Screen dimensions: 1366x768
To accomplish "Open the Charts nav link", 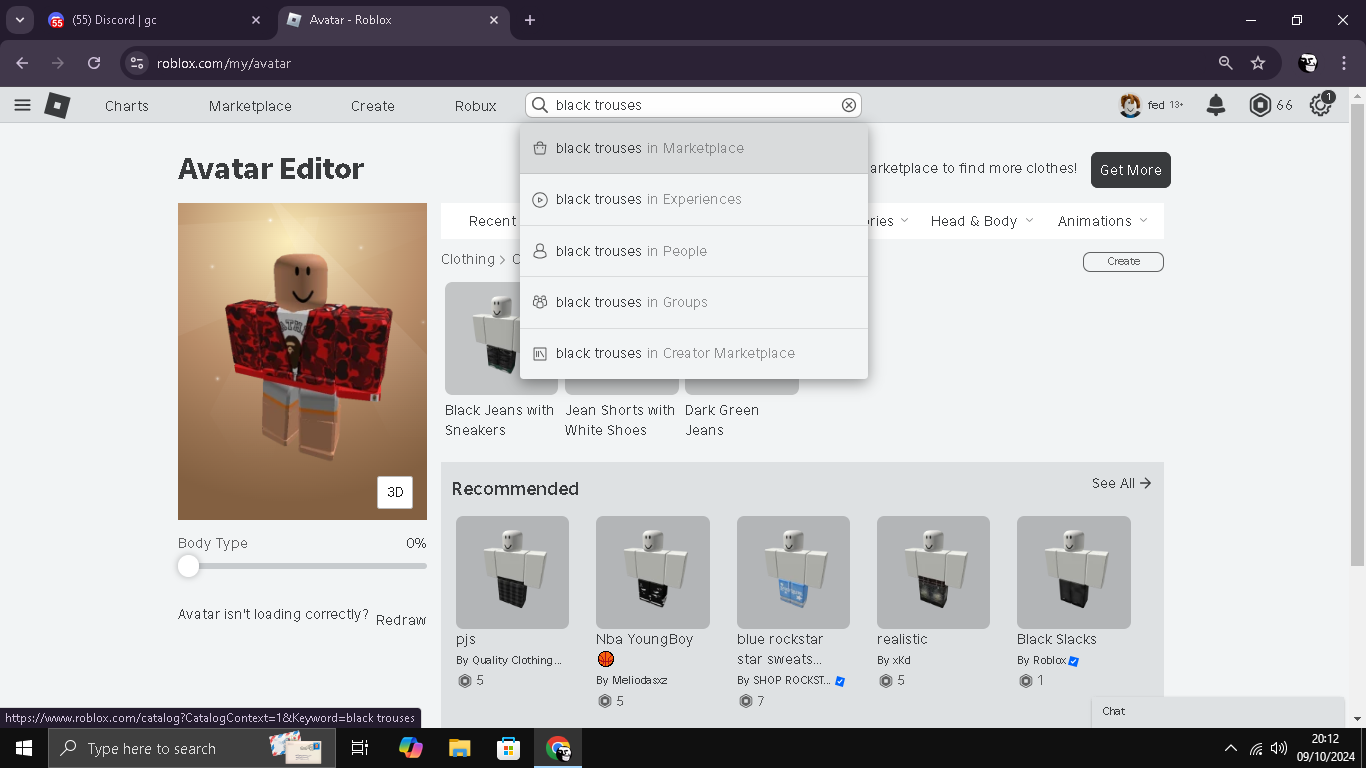I will click(127, 106).
